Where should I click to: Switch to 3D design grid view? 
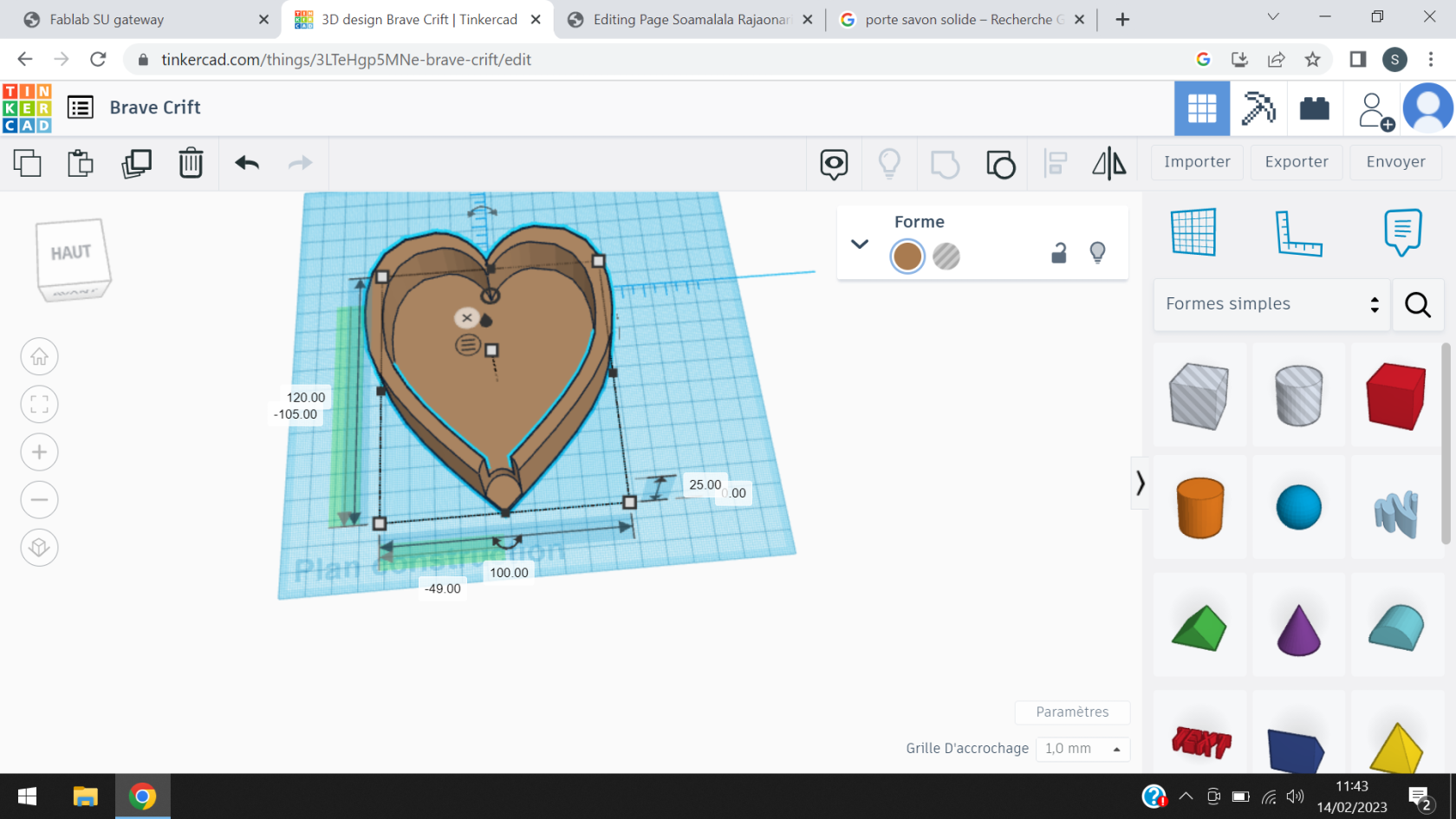click(1201, 108)
